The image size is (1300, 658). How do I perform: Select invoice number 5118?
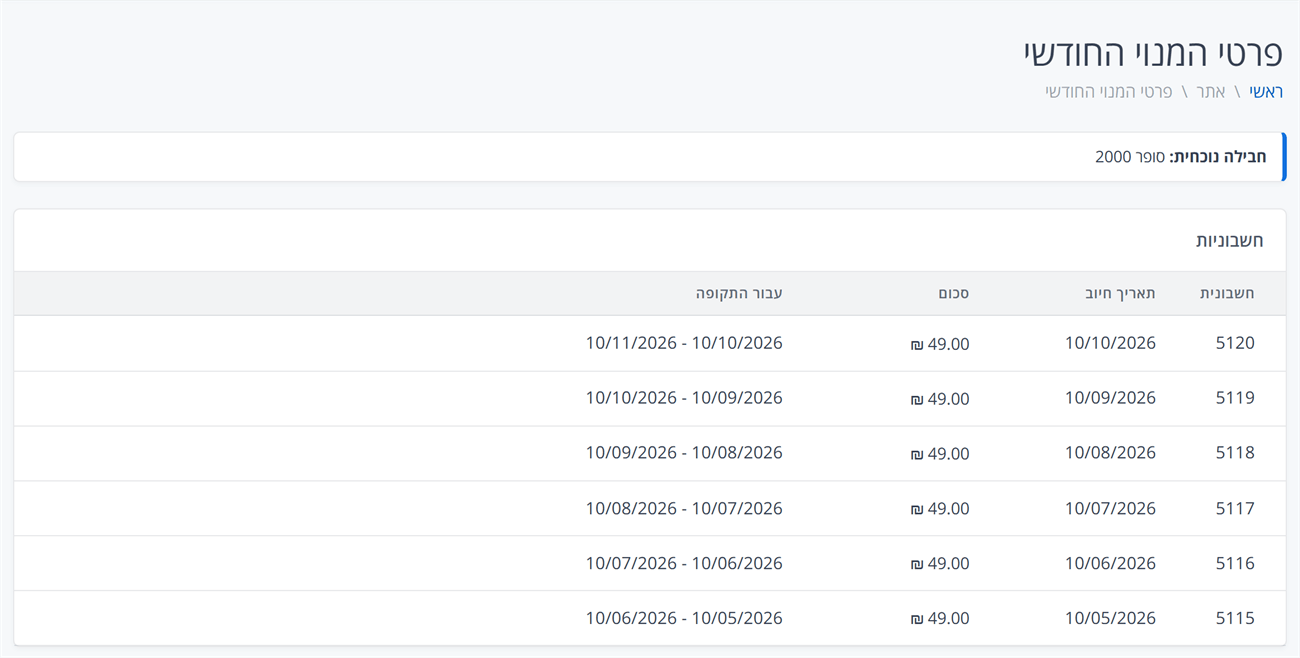pyautogui.click(x=1235, y=453)
